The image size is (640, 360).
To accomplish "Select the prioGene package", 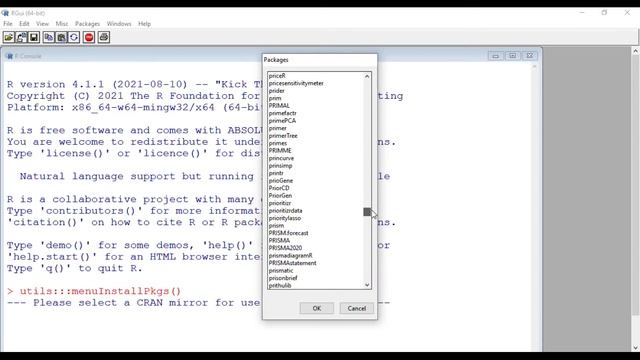I will (x=281, y=180).
